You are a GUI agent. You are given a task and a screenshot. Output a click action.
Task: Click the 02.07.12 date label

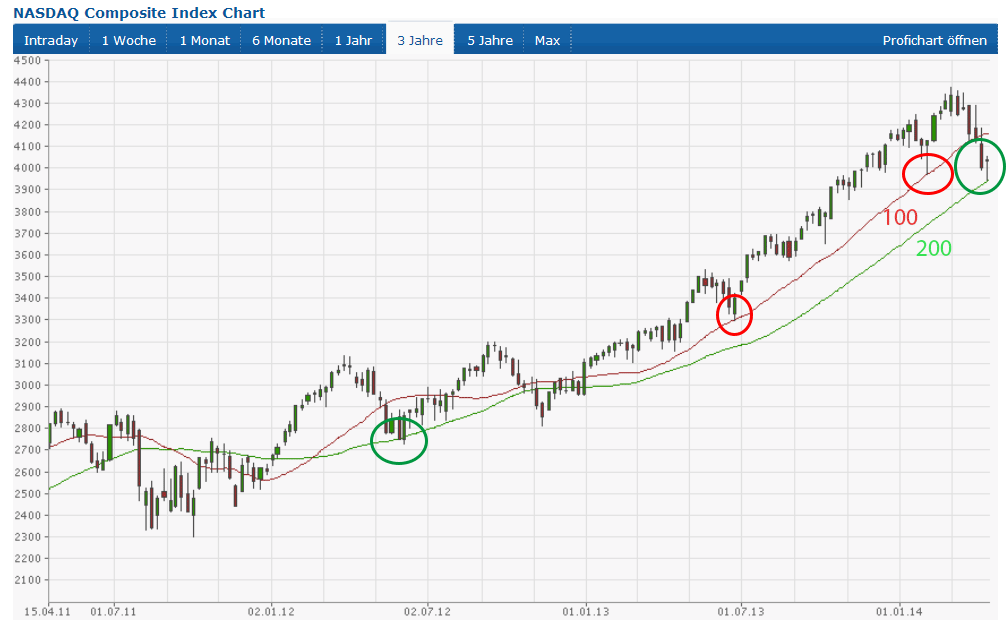pyautogui.click(x=427, y=611)
